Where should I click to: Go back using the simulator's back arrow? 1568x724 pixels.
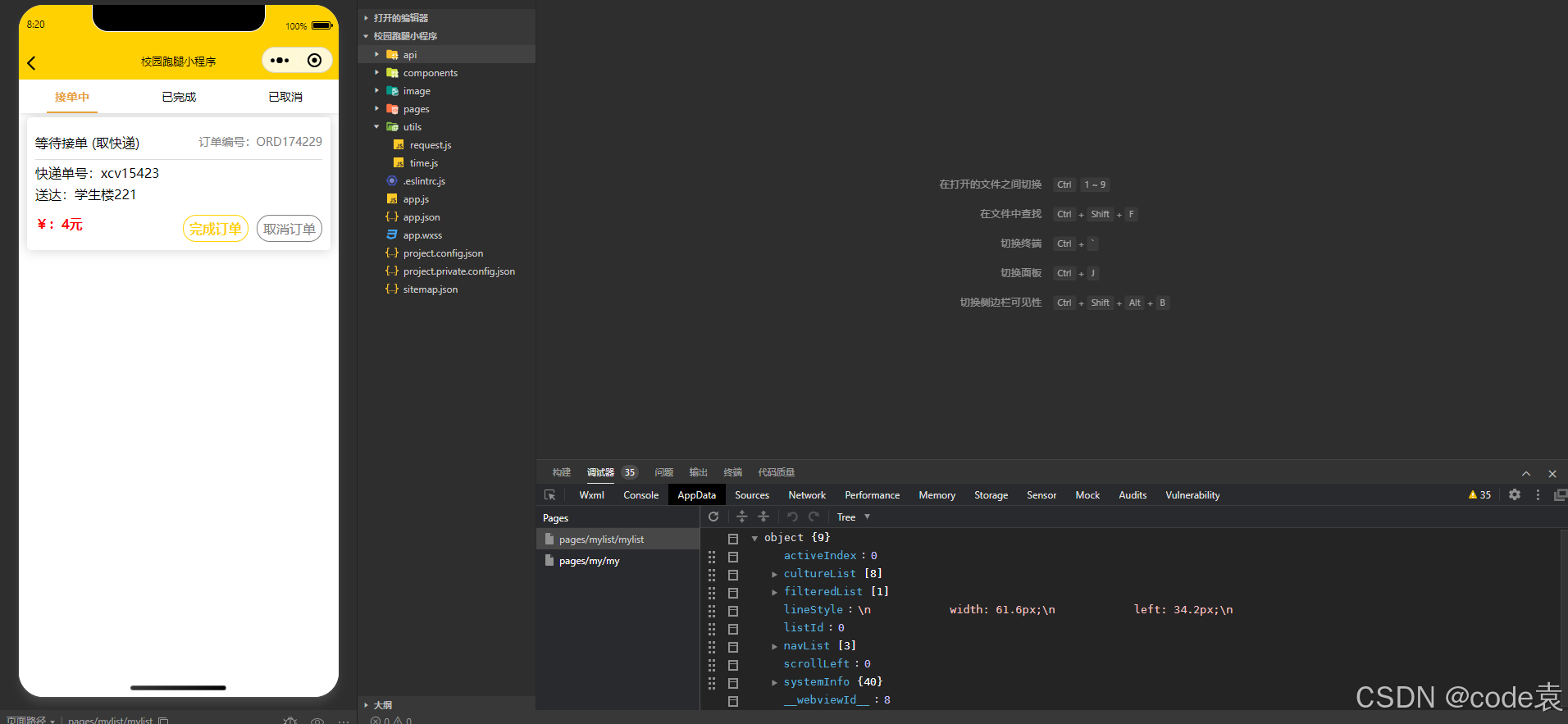click(x=31, y=63)
